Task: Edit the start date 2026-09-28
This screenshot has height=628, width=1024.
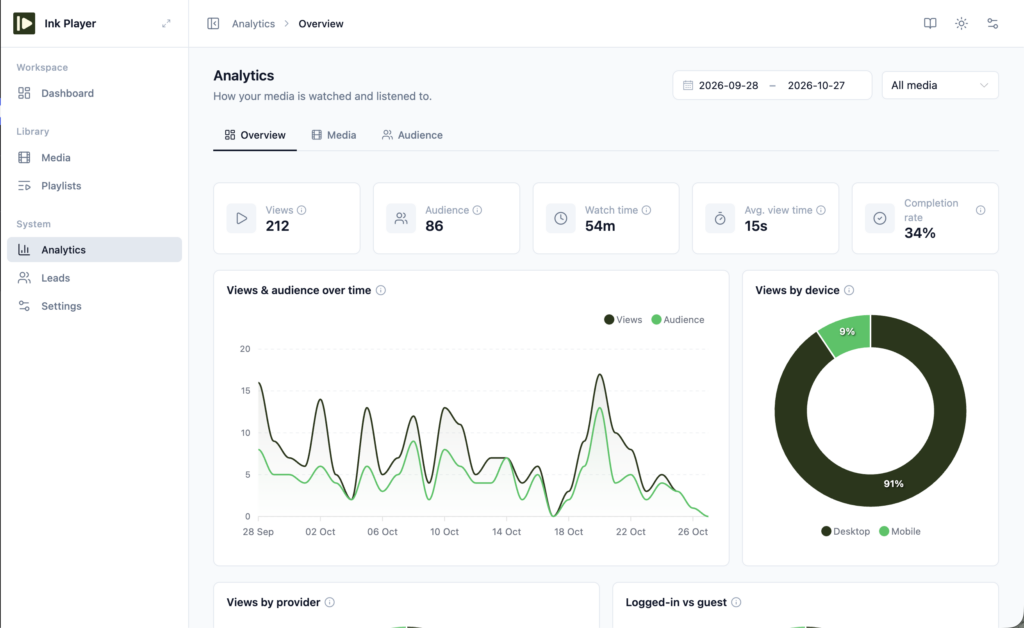Action: tap(728, 86)
